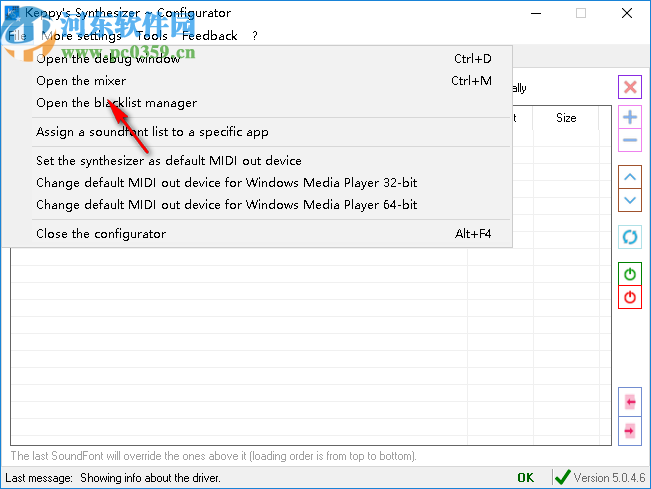Click the Version 5.0.4.6 label

609,478
